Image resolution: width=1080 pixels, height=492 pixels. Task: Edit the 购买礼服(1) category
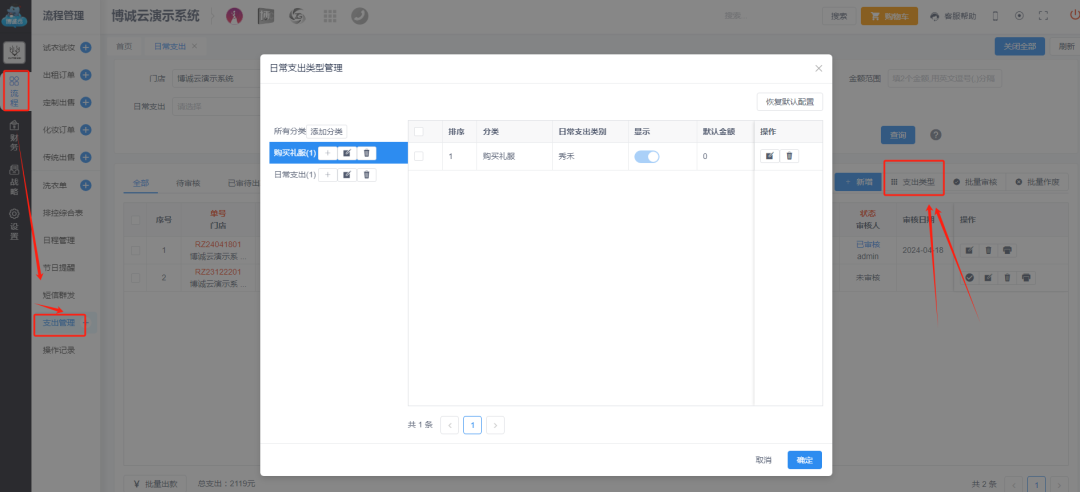[x=346, y=153]
